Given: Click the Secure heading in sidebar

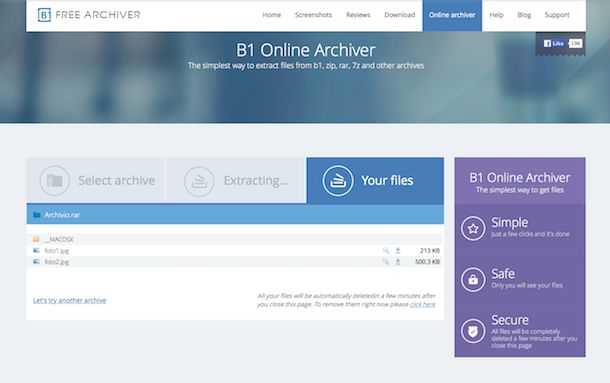Looking at the screenshot, I should click(x=510, y=320).
